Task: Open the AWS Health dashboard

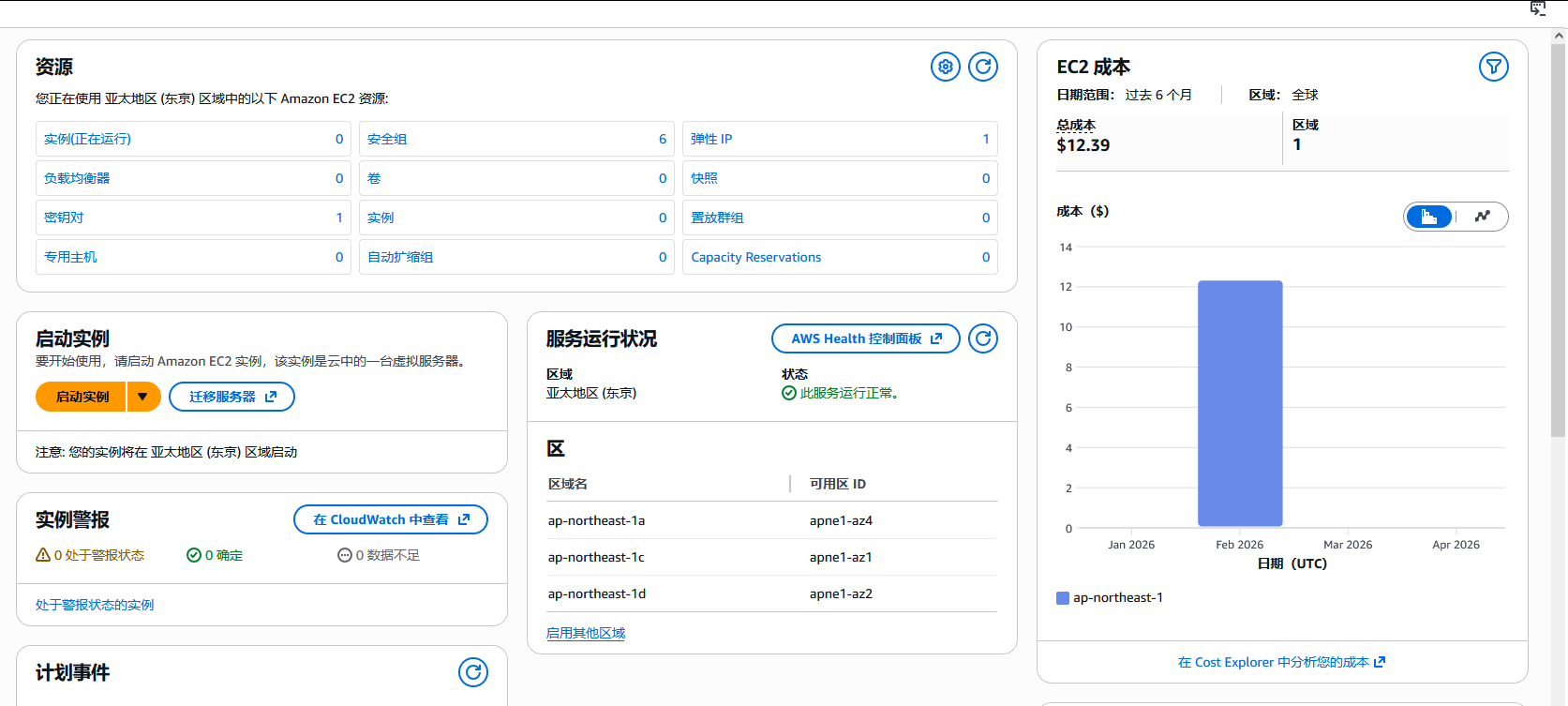Action: click(865, 338)
